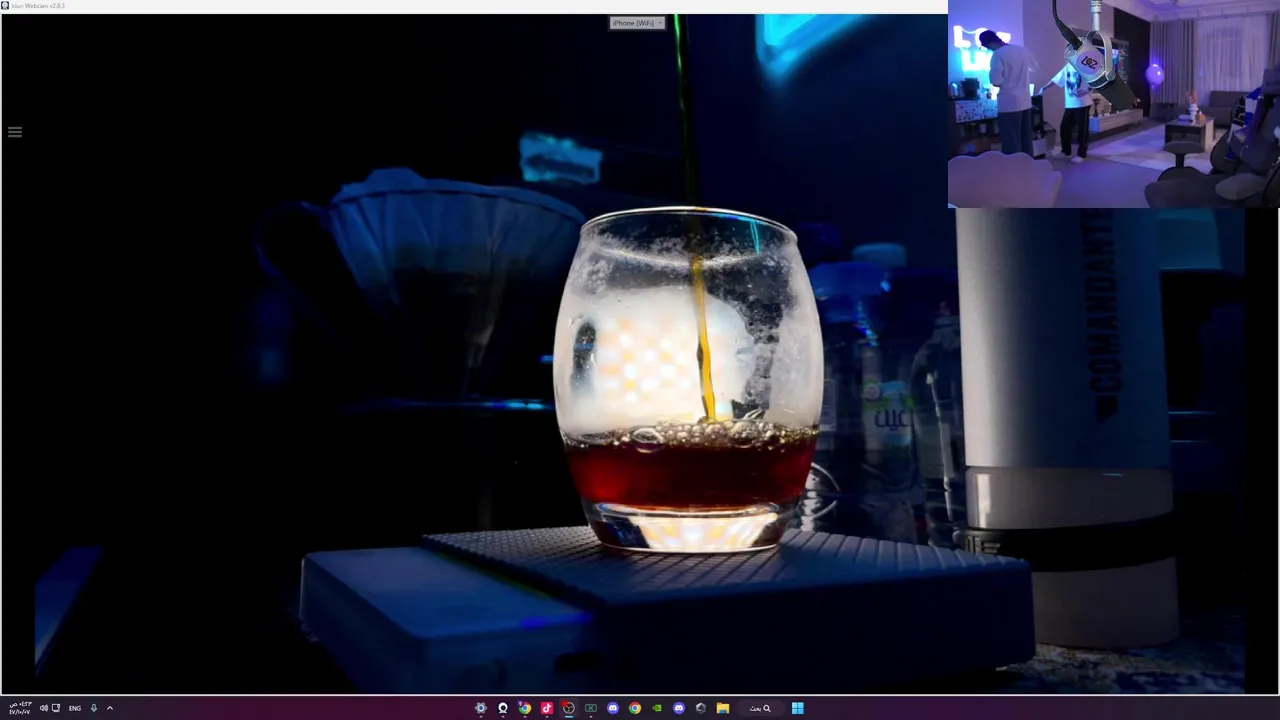Screen dimensions: 1280x720
Task: Open the volume control in system tray
Action: click(x=44, y=708)
